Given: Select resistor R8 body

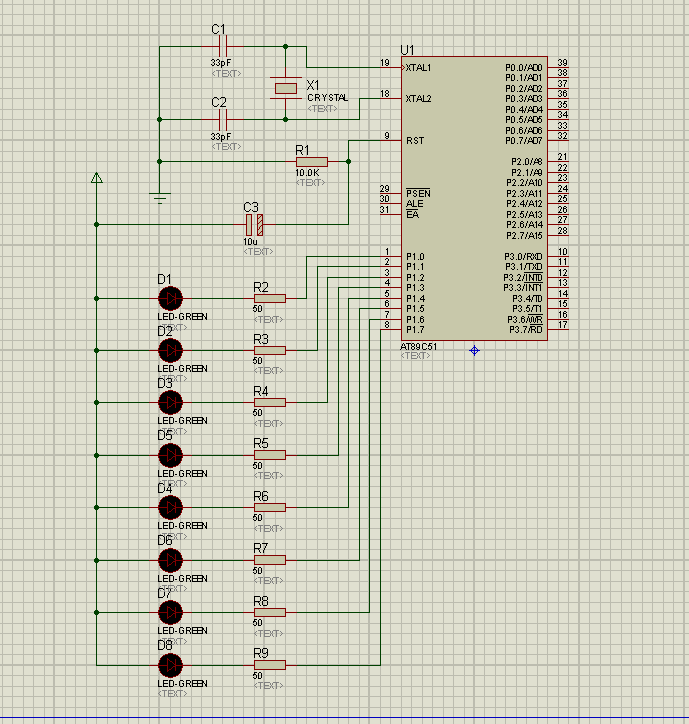Looking at the screenshot, I should pyautogui.click(x=270, y=612).
